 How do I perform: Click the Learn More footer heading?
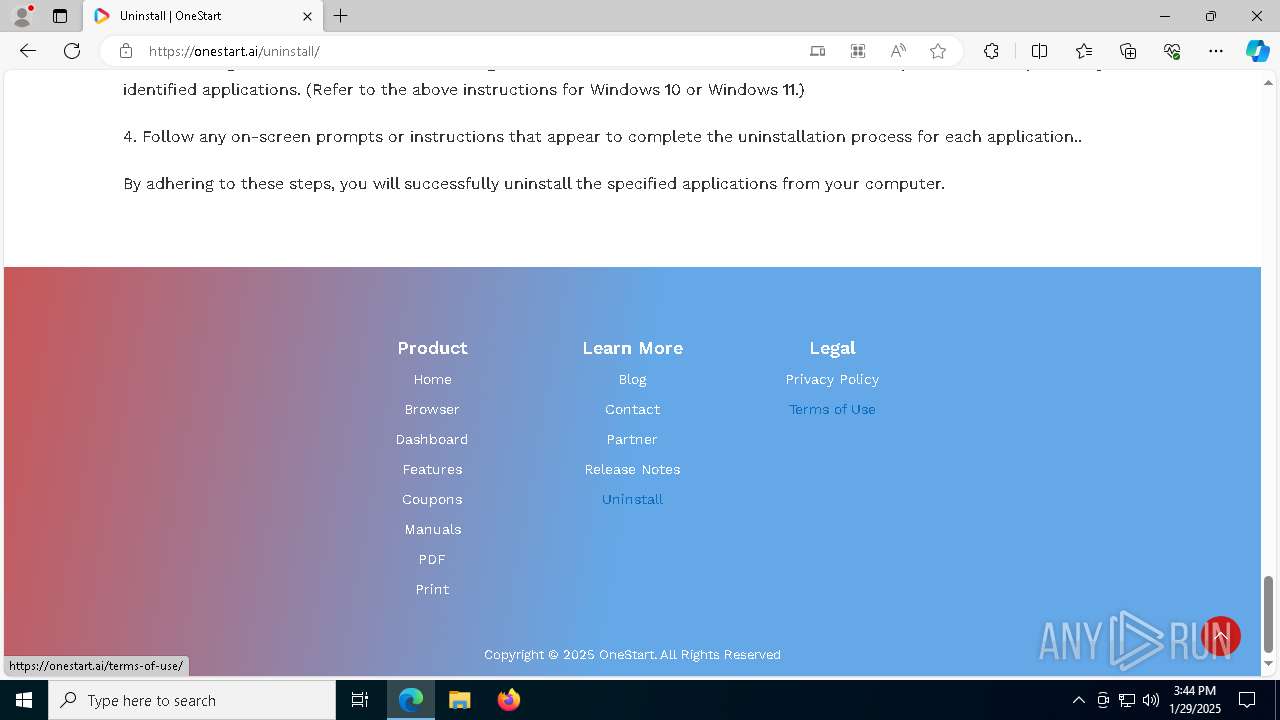click(632, 348)
